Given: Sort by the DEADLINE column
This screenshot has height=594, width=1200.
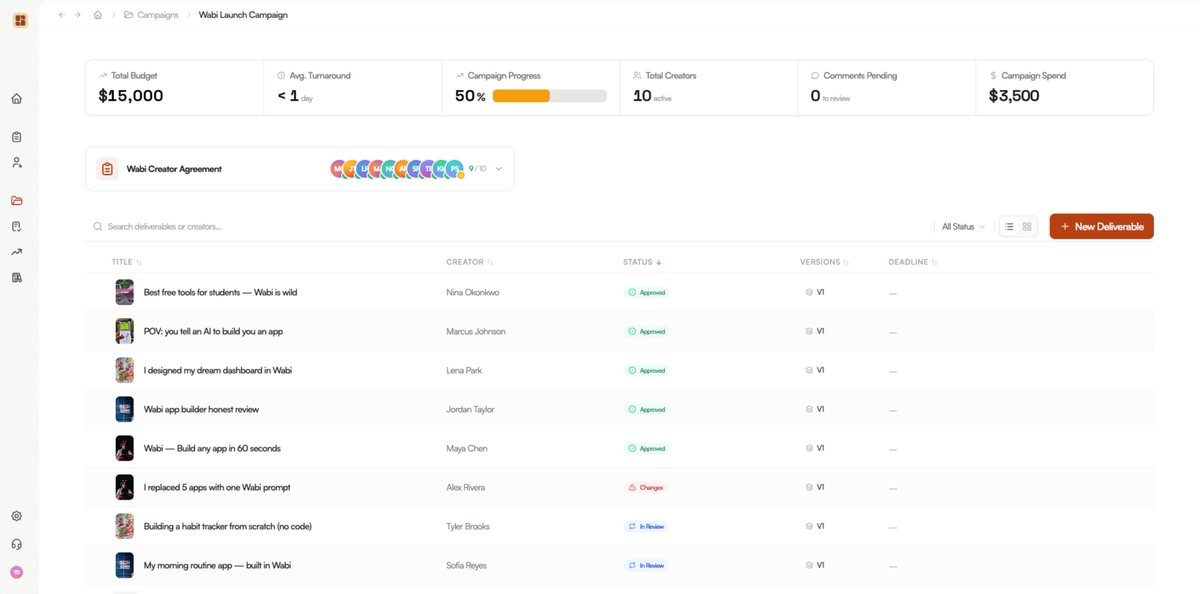Looking at the screenshot, I should pos(913,262).
